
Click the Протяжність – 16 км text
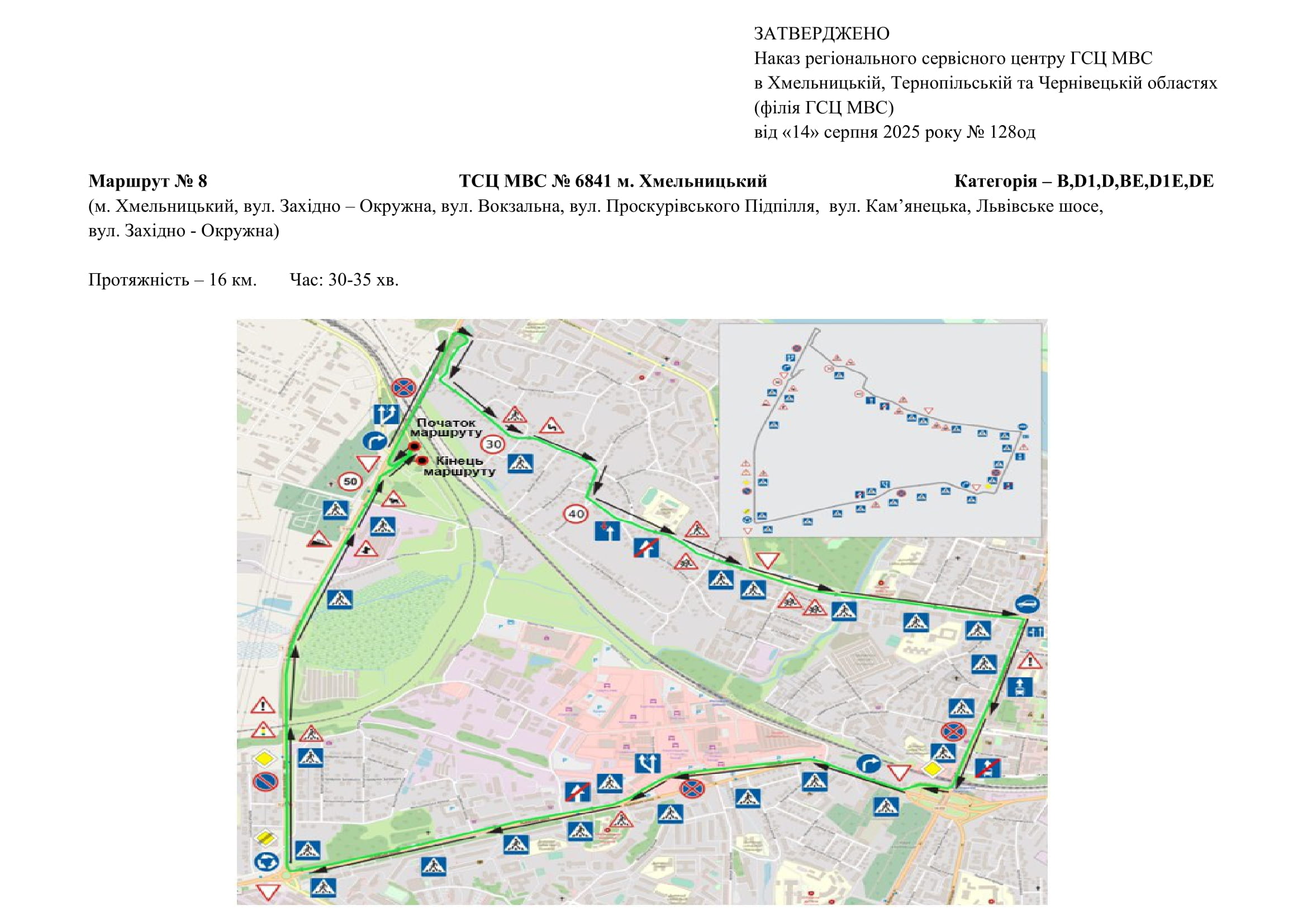pos(172,279)
